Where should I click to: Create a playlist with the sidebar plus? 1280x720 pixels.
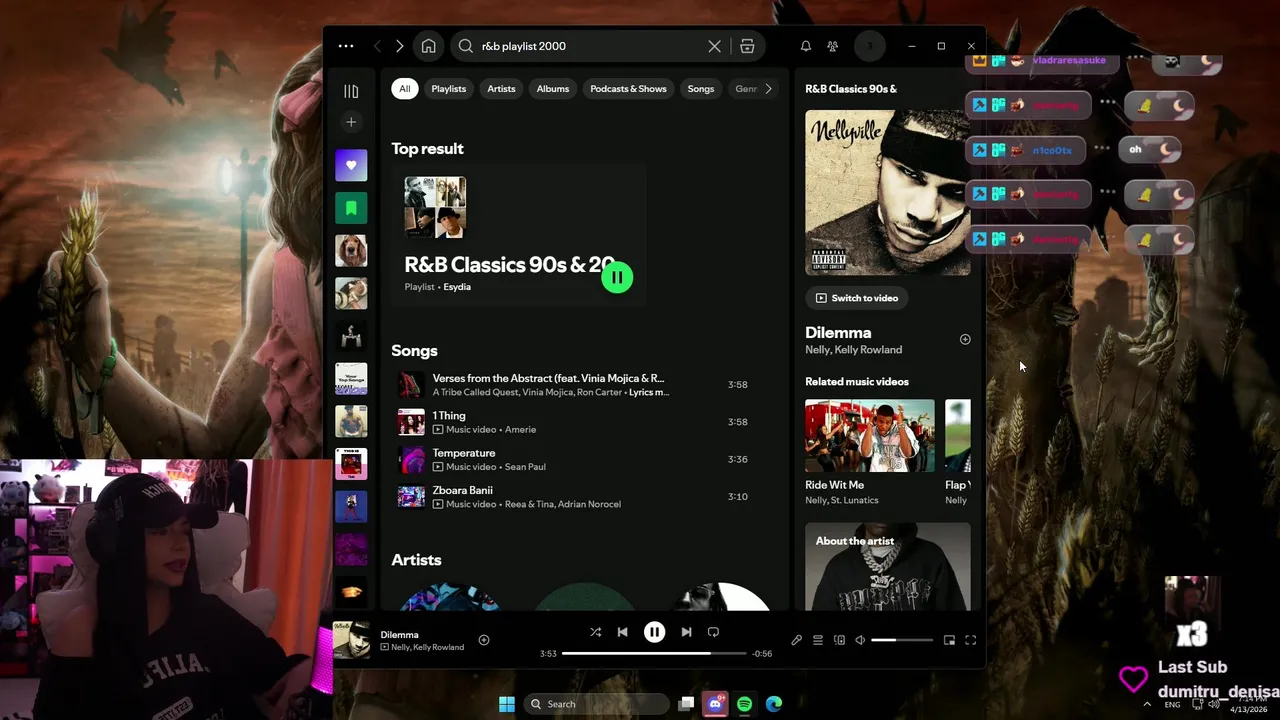351,122
